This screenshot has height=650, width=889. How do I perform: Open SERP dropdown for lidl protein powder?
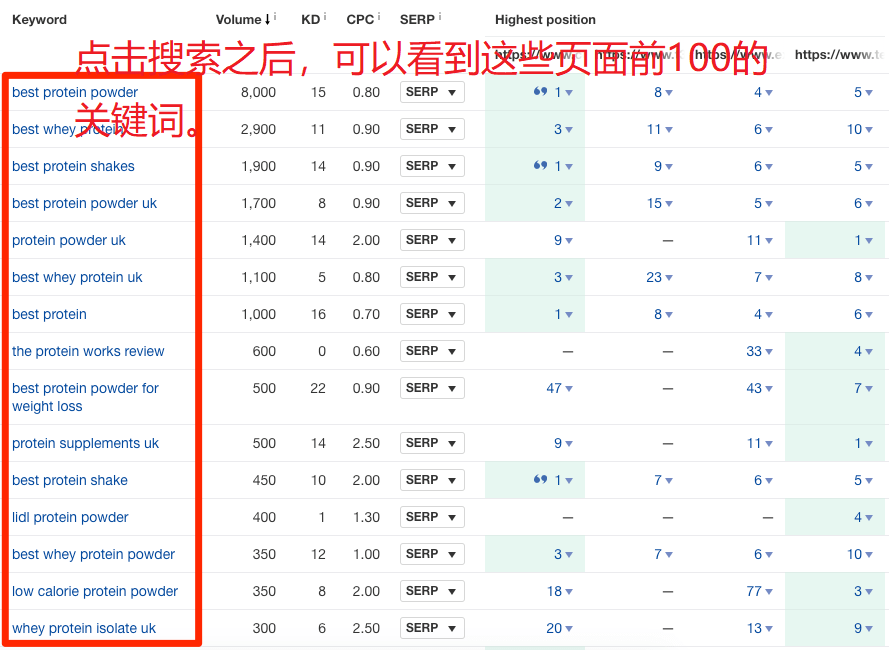click(x=432, y=517)
